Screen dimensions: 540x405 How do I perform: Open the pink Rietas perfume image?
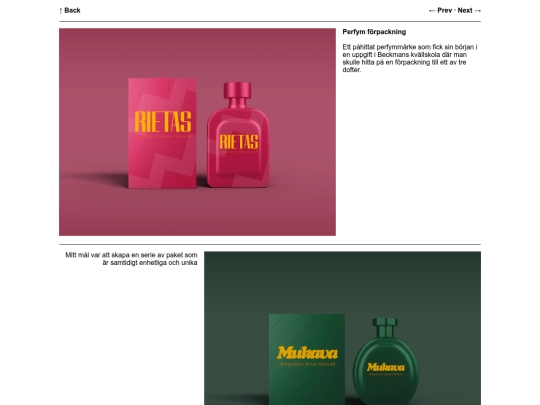(x=197, y=132)
